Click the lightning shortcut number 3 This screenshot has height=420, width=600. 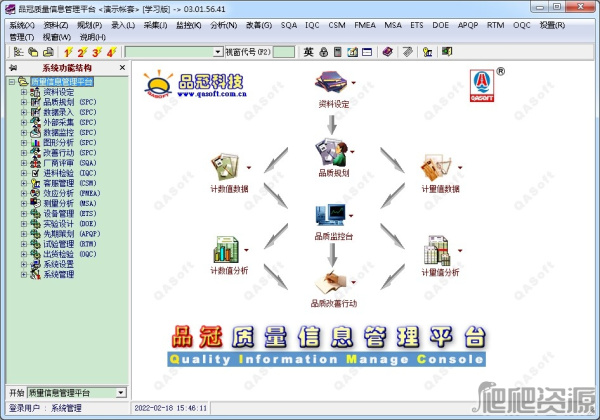(97, 52)
